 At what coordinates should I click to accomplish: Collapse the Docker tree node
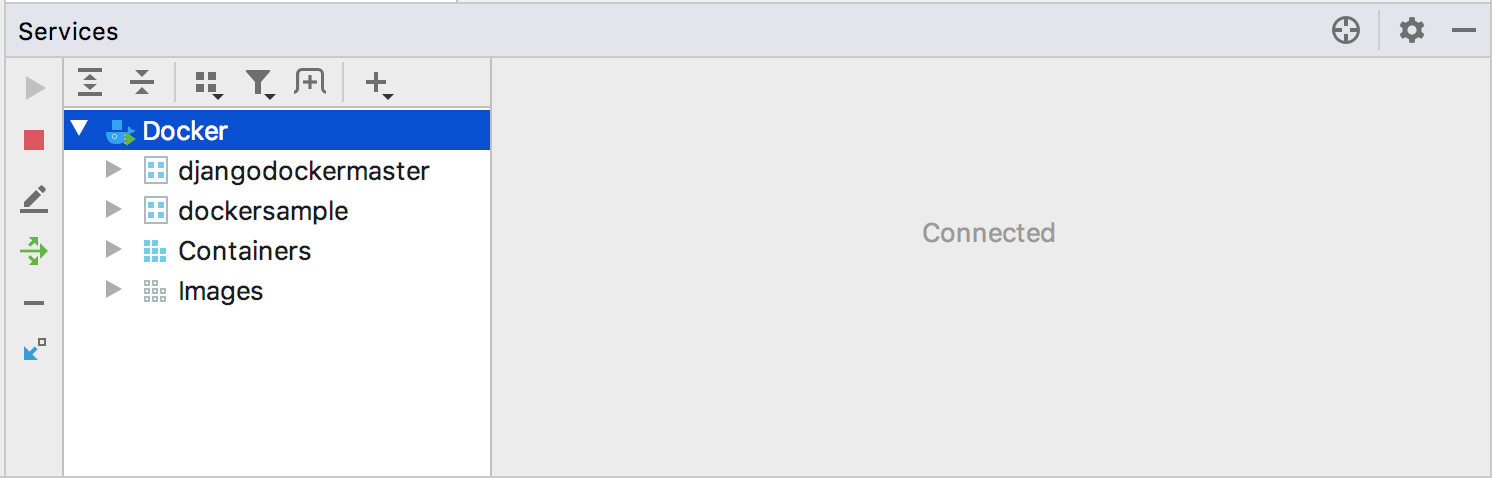80,129
